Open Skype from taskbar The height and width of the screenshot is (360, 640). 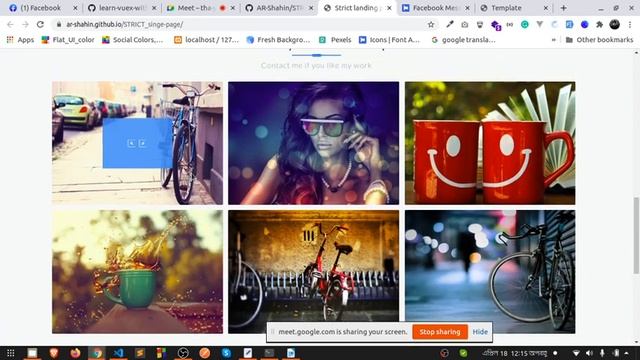click(226, 353)
